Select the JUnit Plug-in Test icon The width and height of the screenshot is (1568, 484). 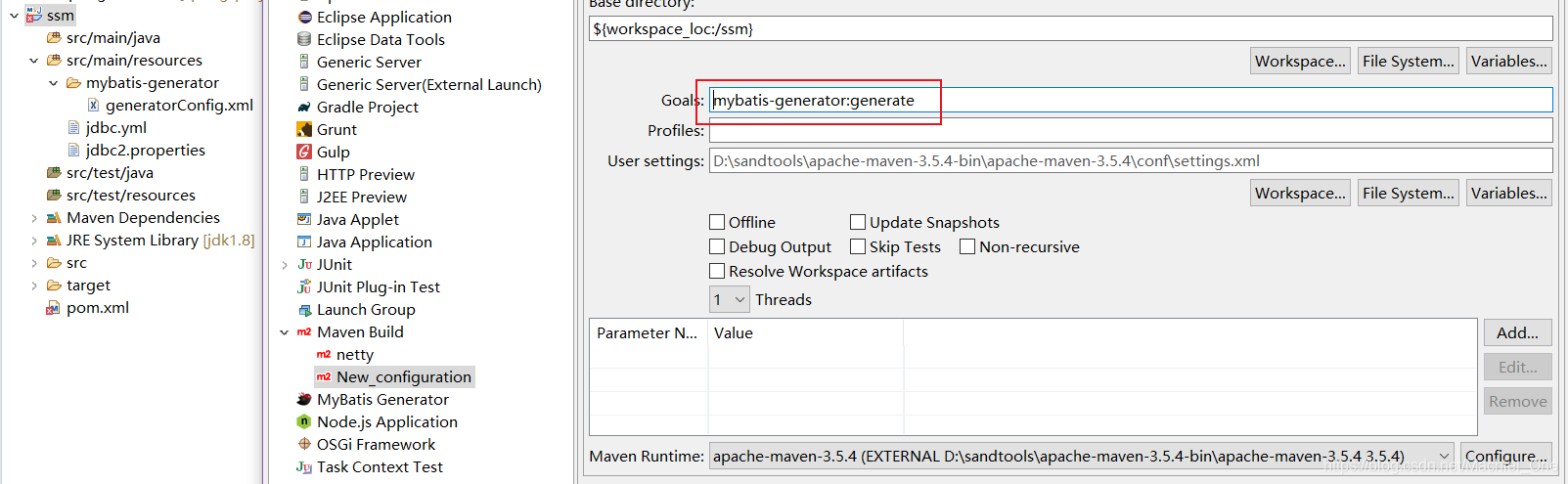[x=304, y=287]
